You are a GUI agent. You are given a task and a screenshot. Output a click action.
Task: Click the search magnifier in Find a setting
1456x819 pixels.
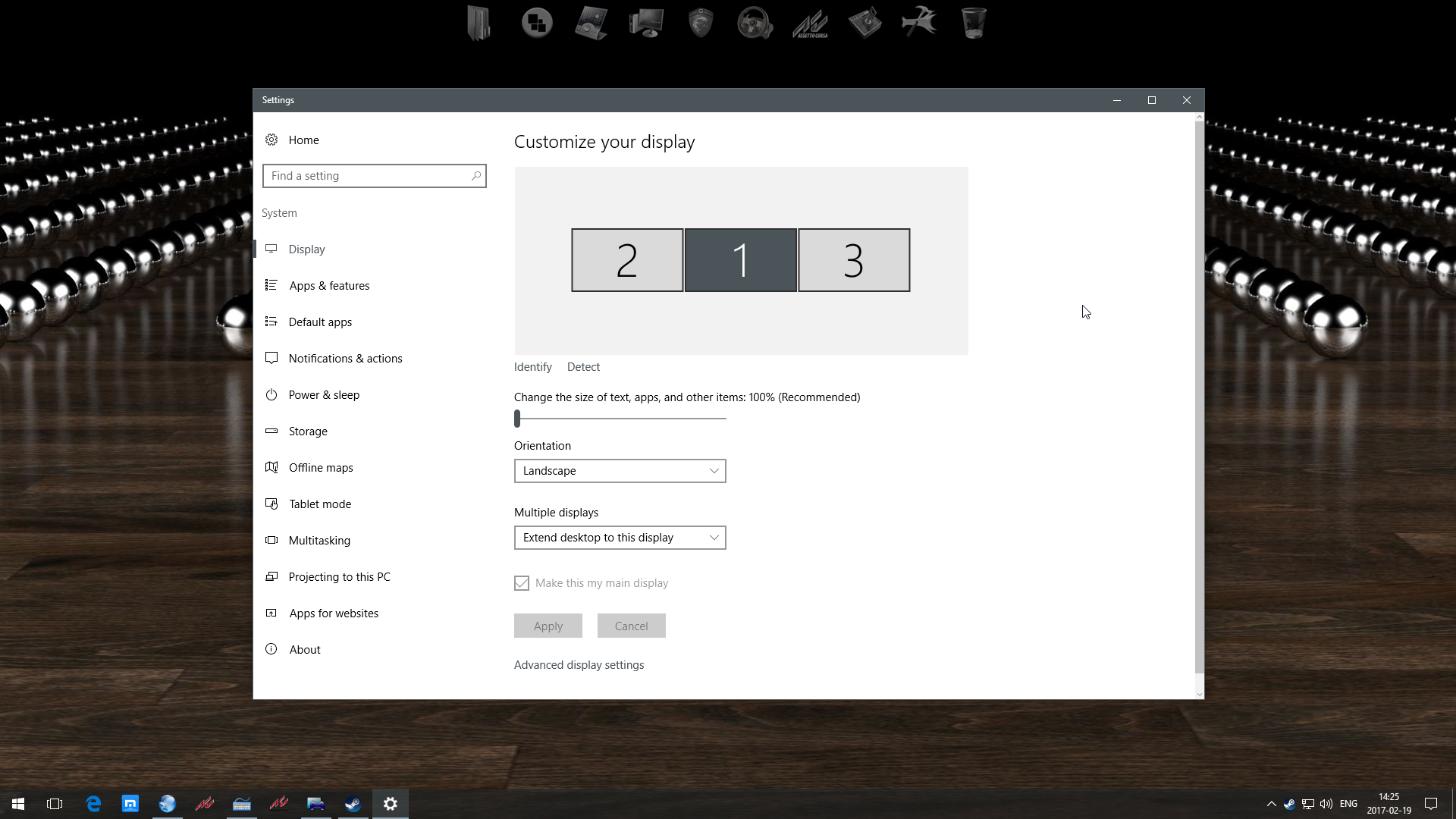click(475, 176)
